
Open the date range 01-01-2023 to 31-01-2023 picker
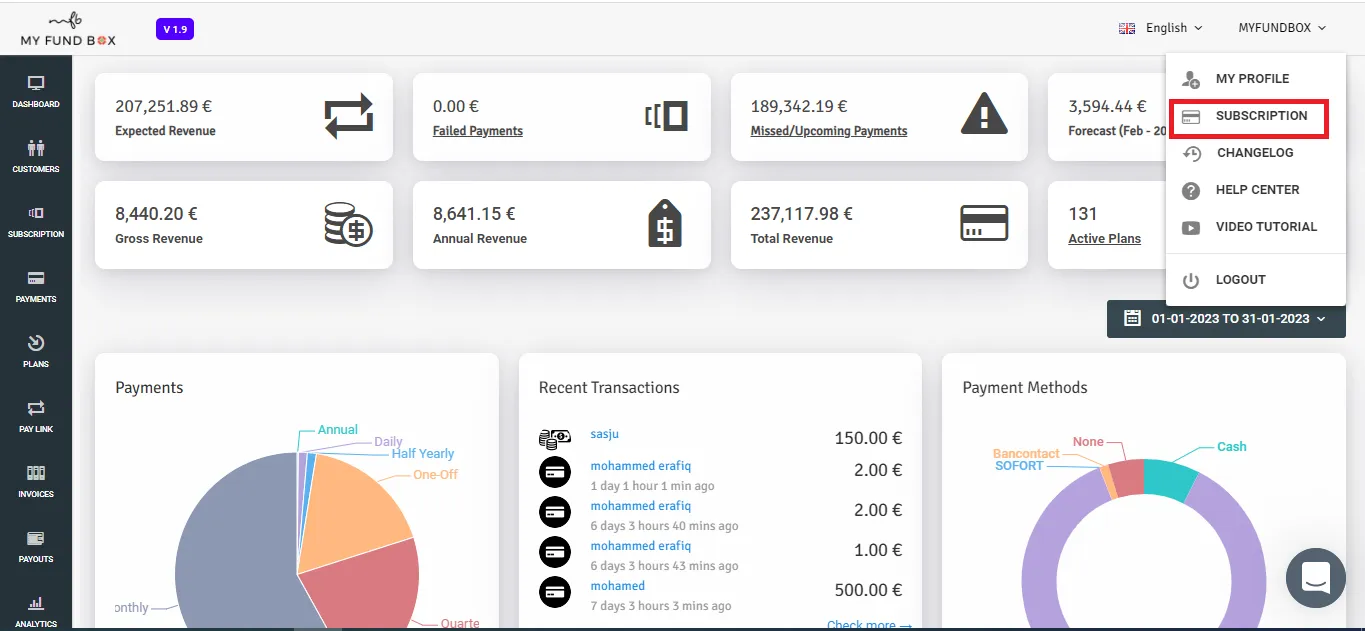coord(1226,319)
